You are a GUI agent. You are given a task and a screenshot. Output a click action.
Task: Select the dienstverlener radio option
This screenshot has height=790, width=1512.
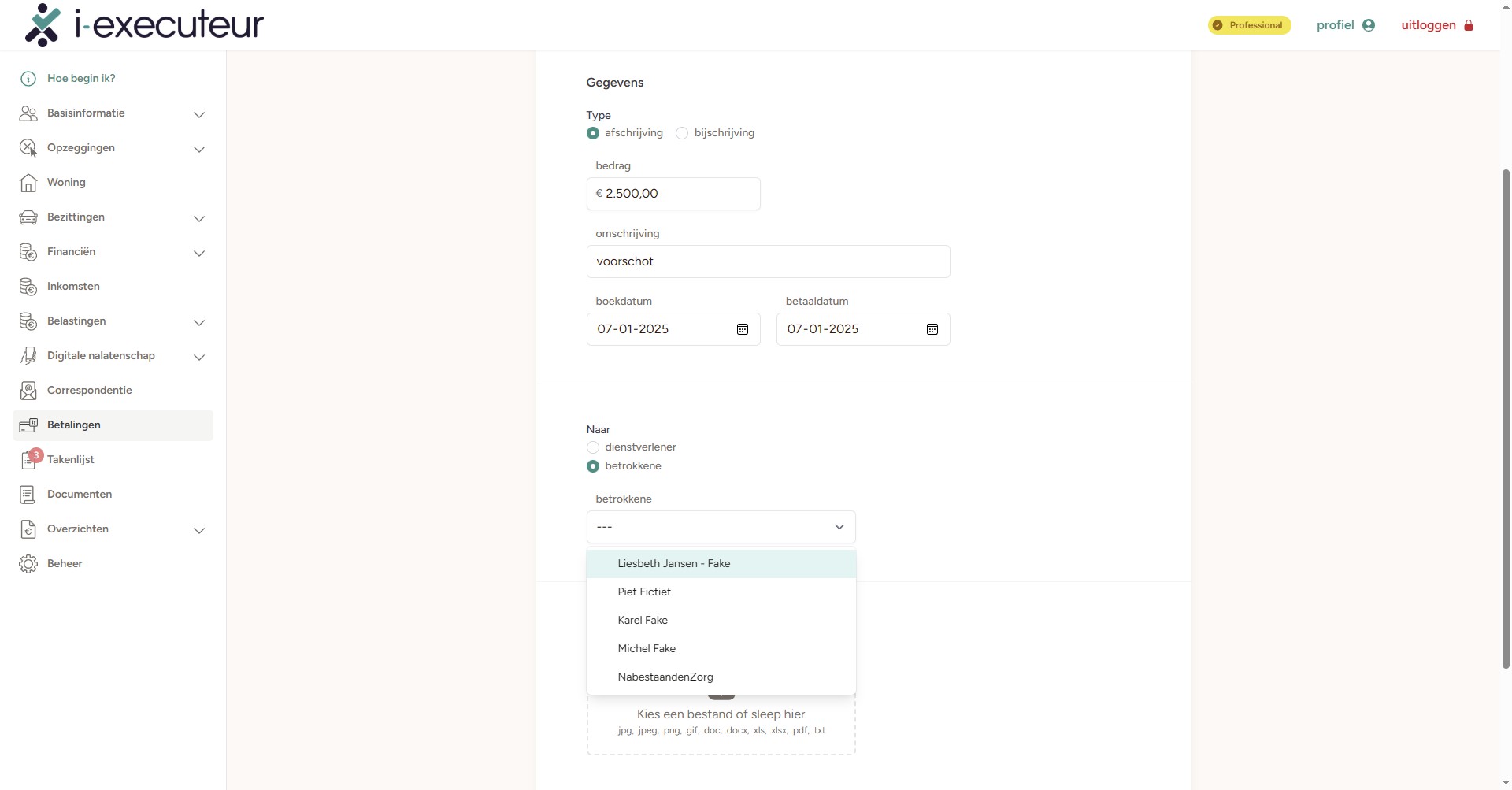(x=593, y=447)
